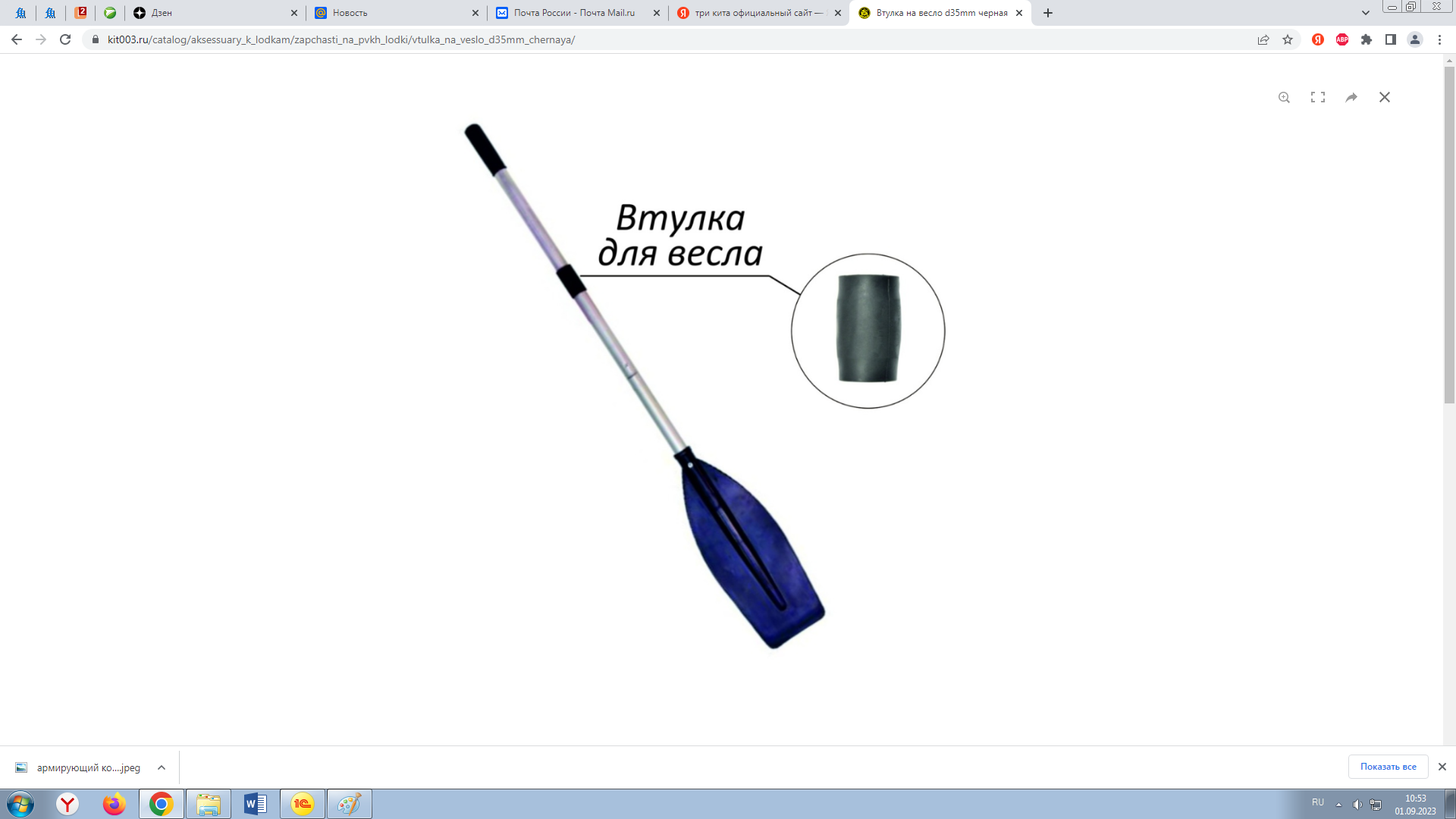Click the ABP Adblock extension icon
This screenshot has width=1456, height=819.
pyautogui.click(x=1342, y=39)
